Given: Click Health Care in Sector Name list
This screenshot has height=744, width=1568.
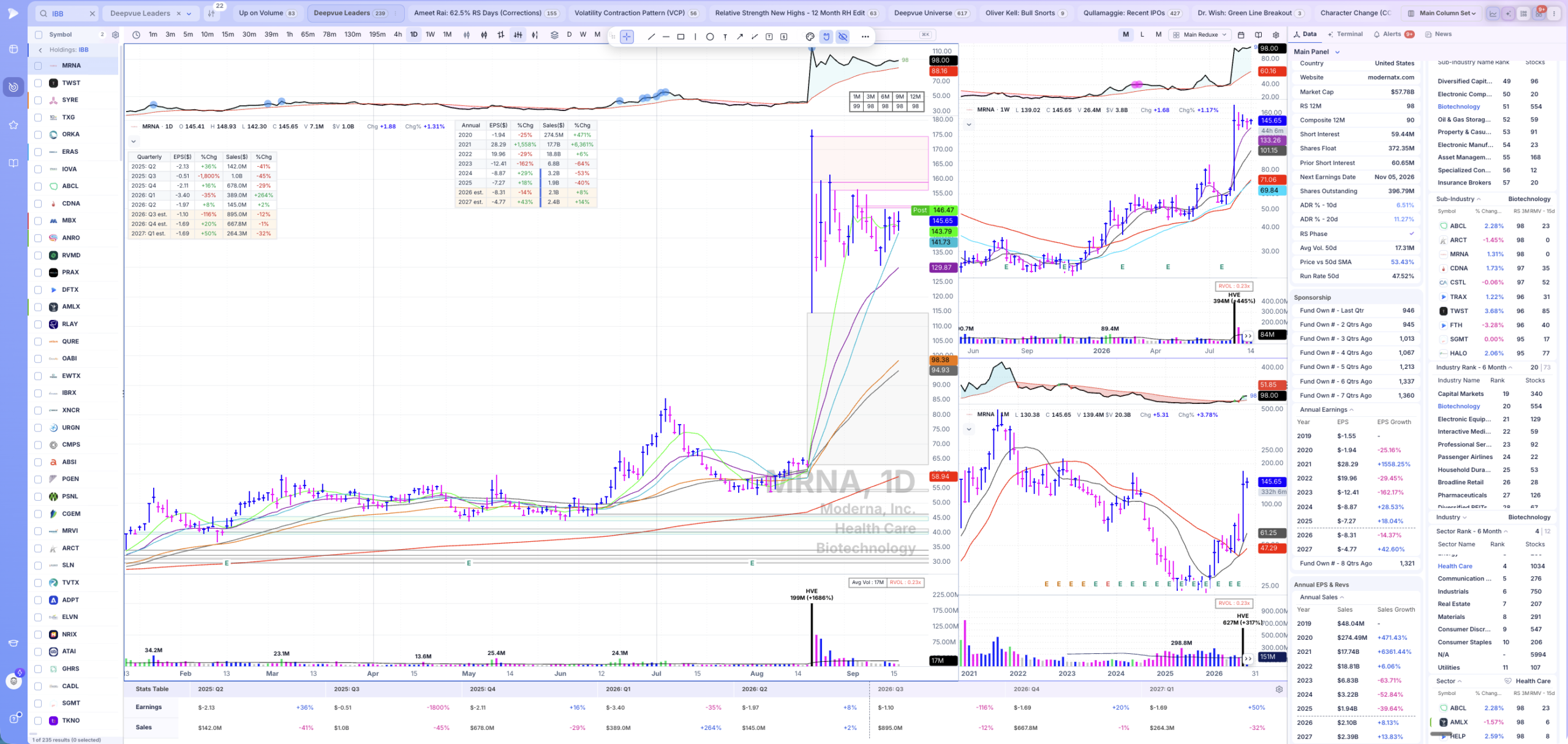Looking at the screenshot, I should [x=1455, y=566].
